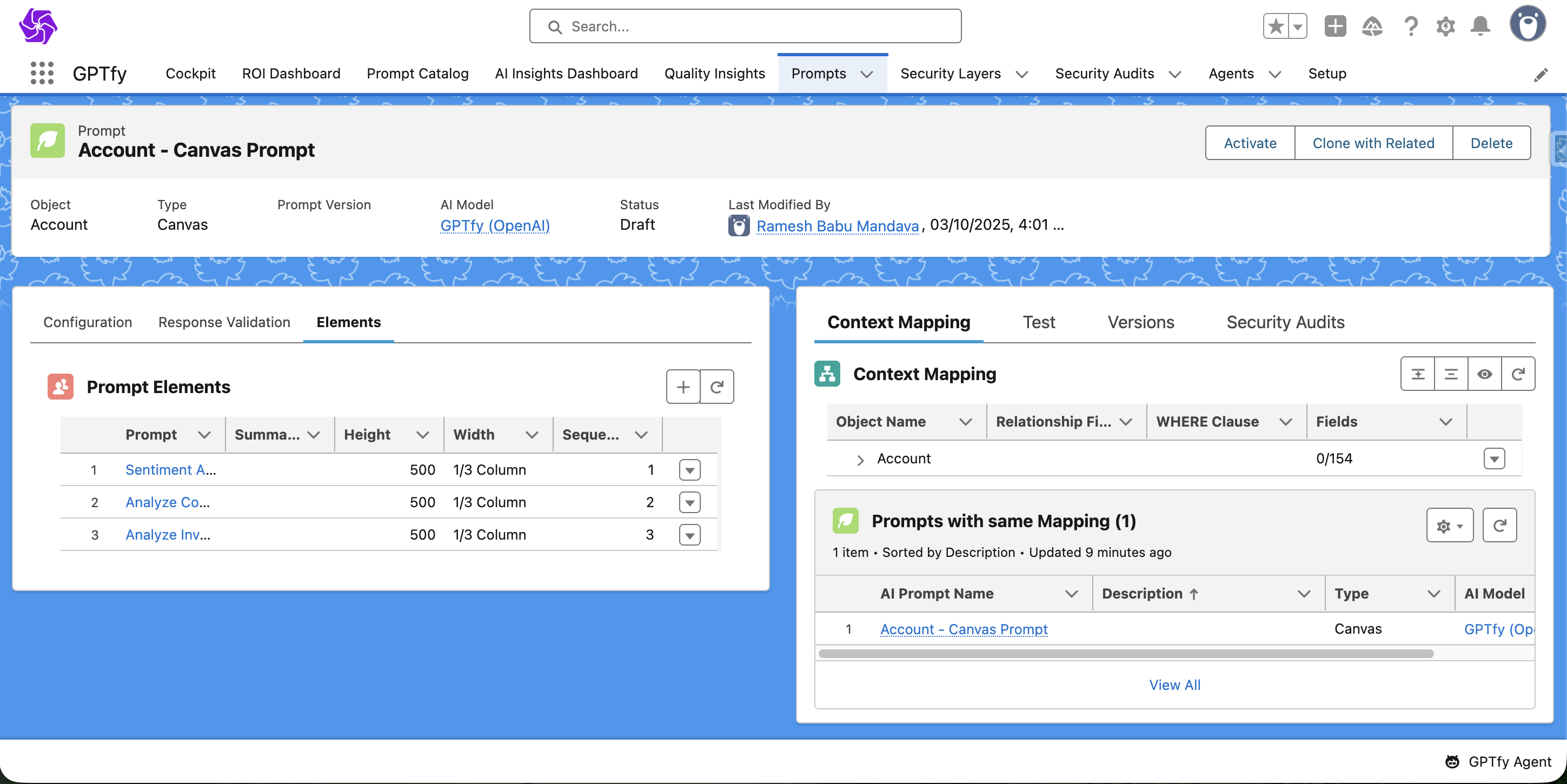Refresh the Prompt Elements list

tap(716, 387)
